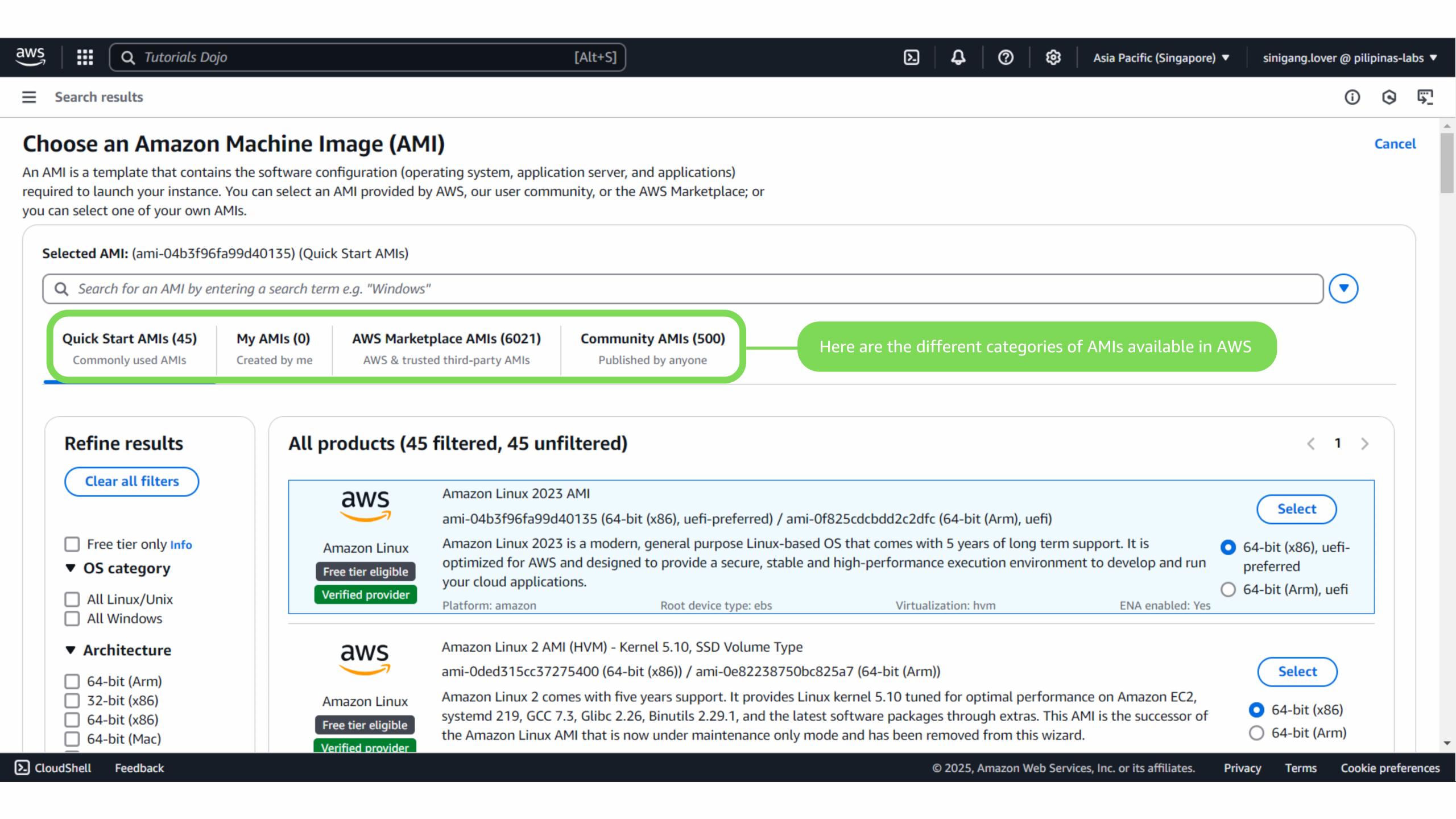The height and width of the screenshot is (819, 1456).
Task: Select the 64-bit (Arm), uefi radio option
Action: pos(1228,589)
